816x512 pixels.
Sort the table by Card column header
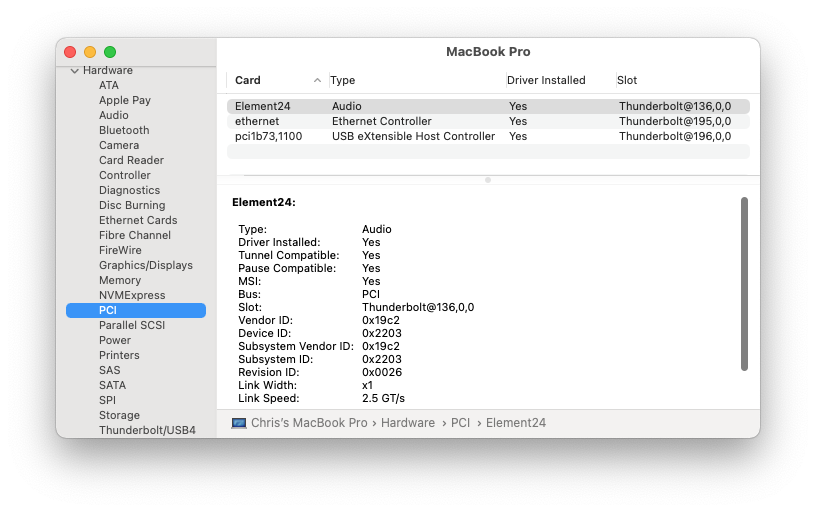247,80
